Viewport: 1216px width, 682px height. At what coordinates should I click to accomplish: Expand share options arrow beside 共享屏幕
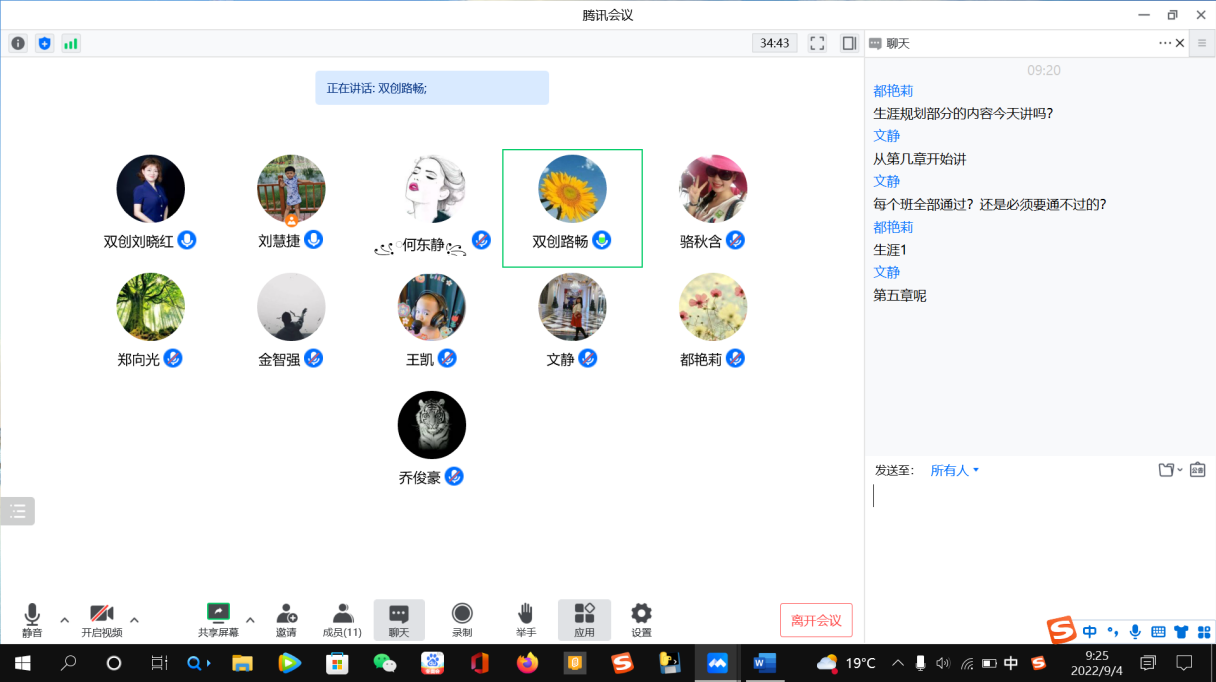[x=250, y=619]
